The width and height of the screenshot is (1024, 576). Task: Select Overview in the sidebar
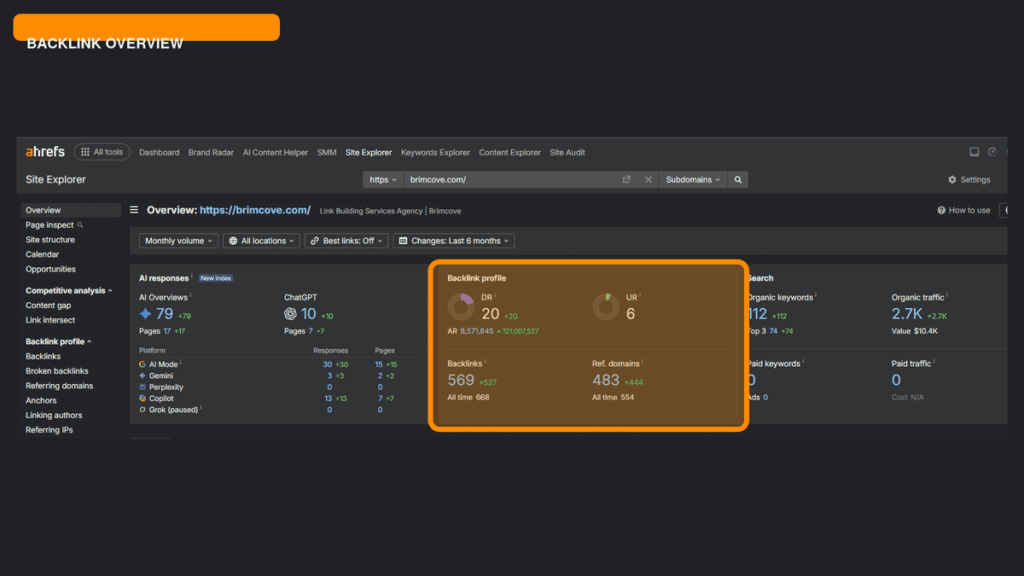coord(71,210)
